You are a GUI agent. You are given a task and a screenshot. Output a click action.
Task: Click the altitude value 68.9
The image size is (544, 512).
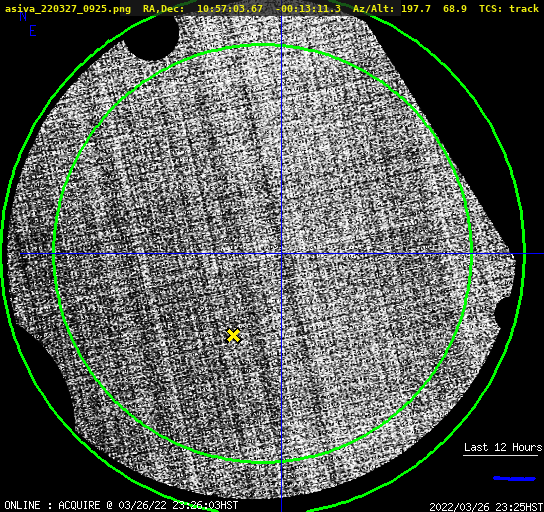pos(454,8)
